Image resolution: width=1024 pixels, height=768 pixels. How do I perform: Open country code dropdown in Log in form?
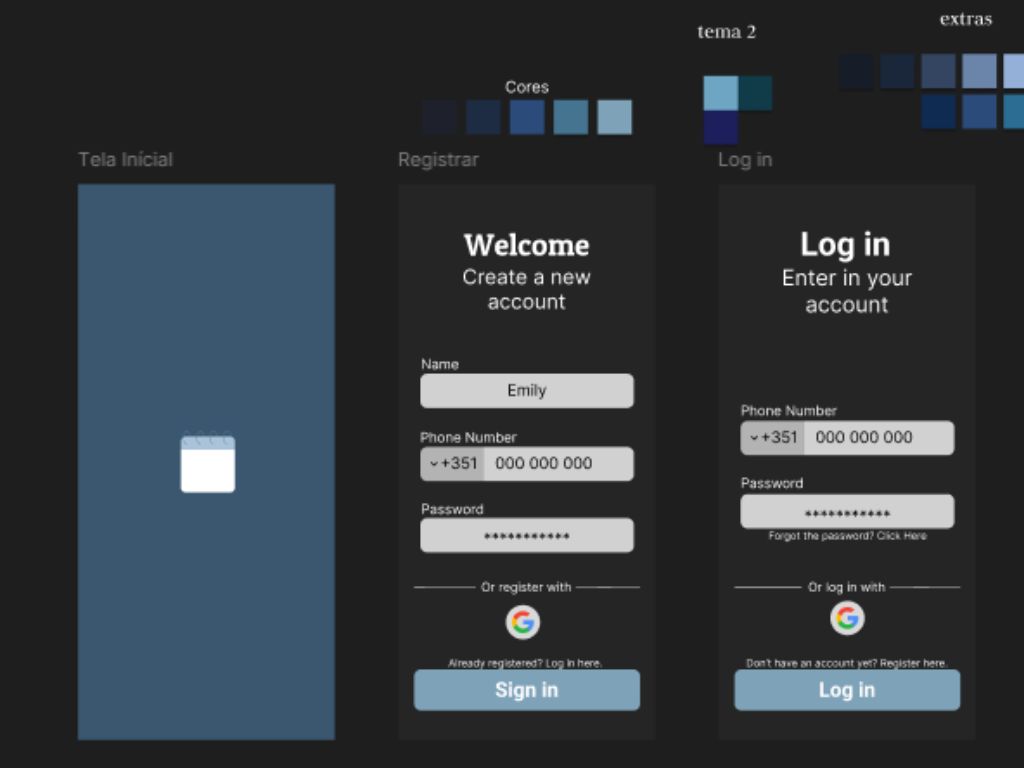[772, 438]
